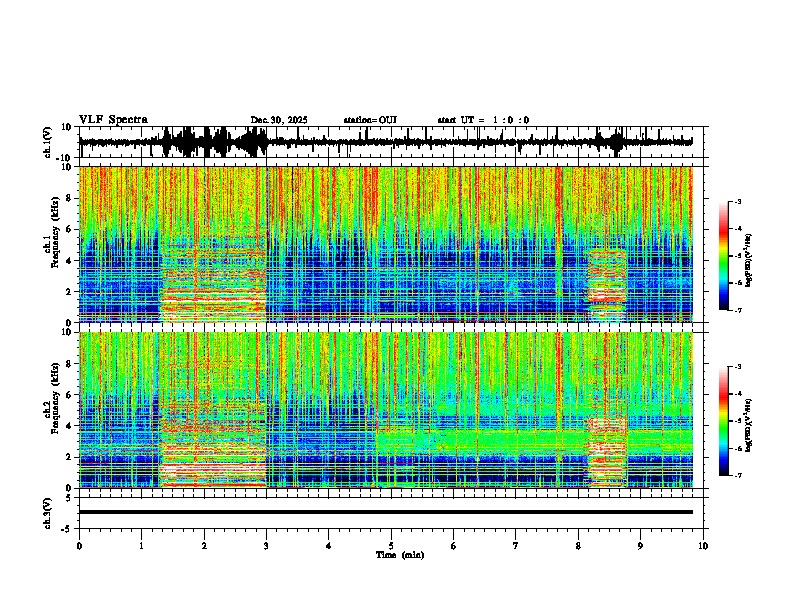Click the ch.1 voltage waveform trace panel

(393, 142)
